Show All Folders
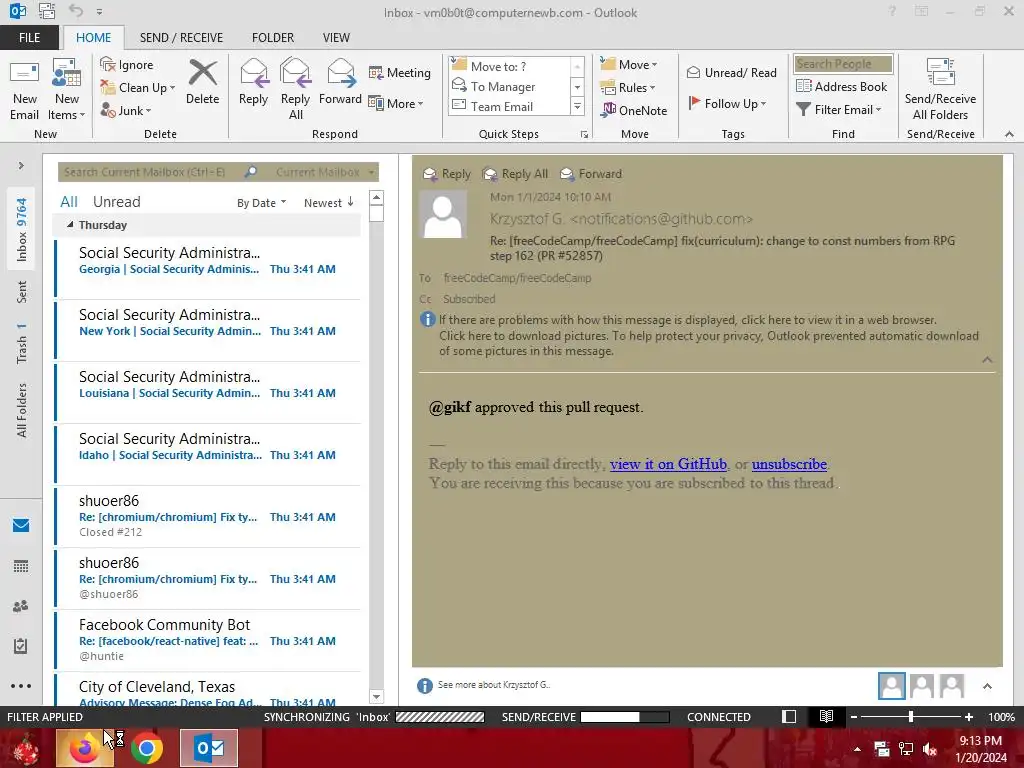Viewport: 1024px width, 768px height. point(22,410)
